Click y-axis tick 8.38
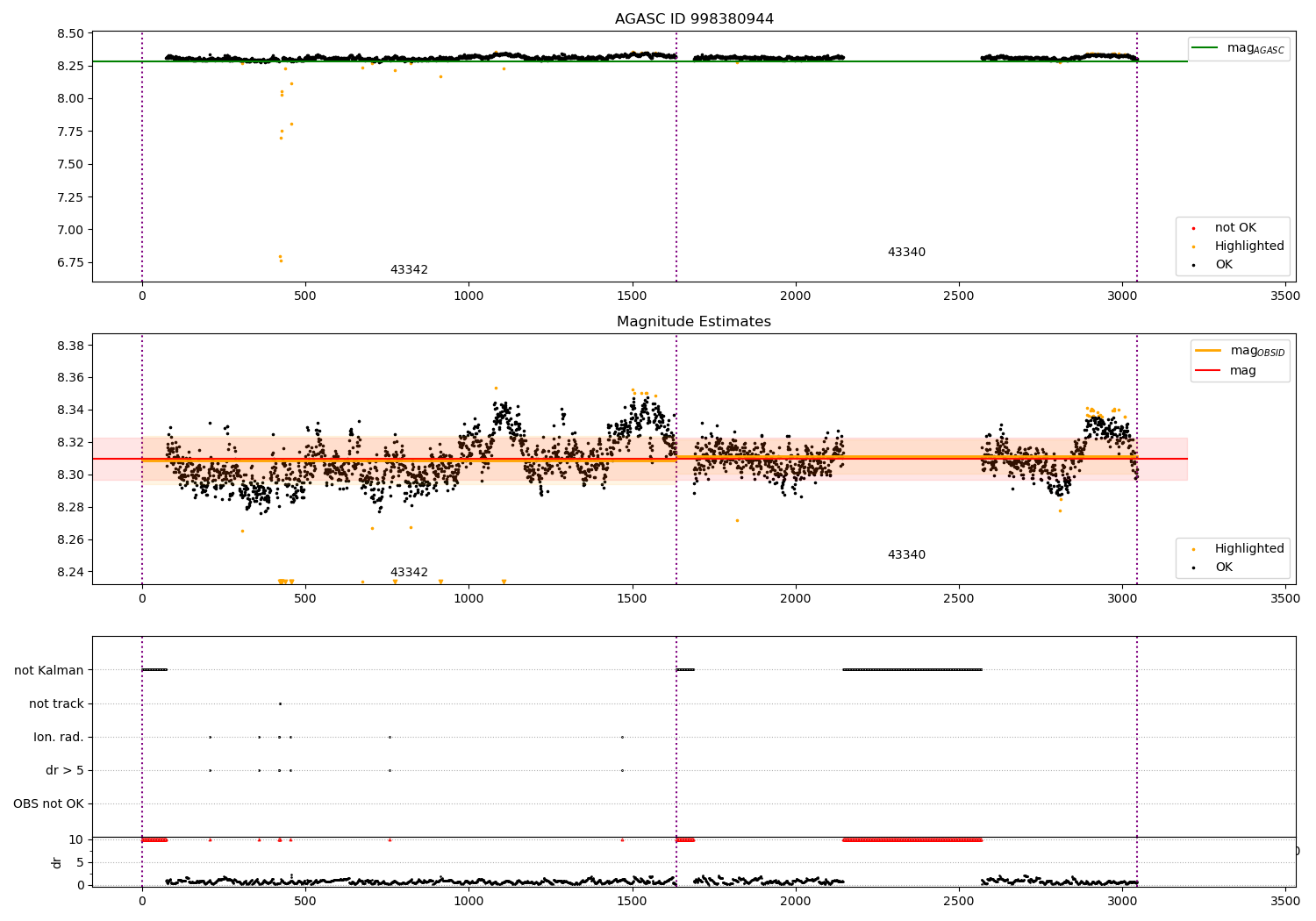Viewport: 1316px width, 921px height. click(x=69, y=346)
